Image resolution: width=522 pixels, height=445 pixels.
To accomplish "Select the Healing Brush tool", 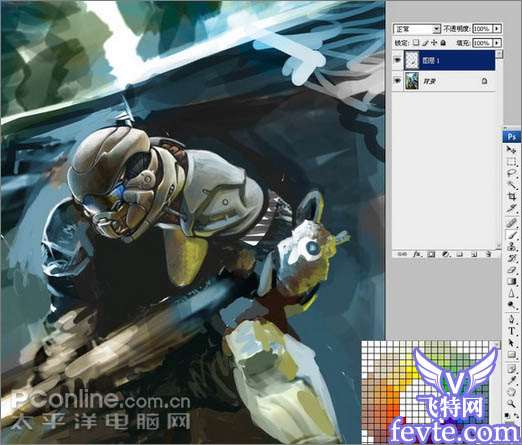I will (x=511, y=223).
